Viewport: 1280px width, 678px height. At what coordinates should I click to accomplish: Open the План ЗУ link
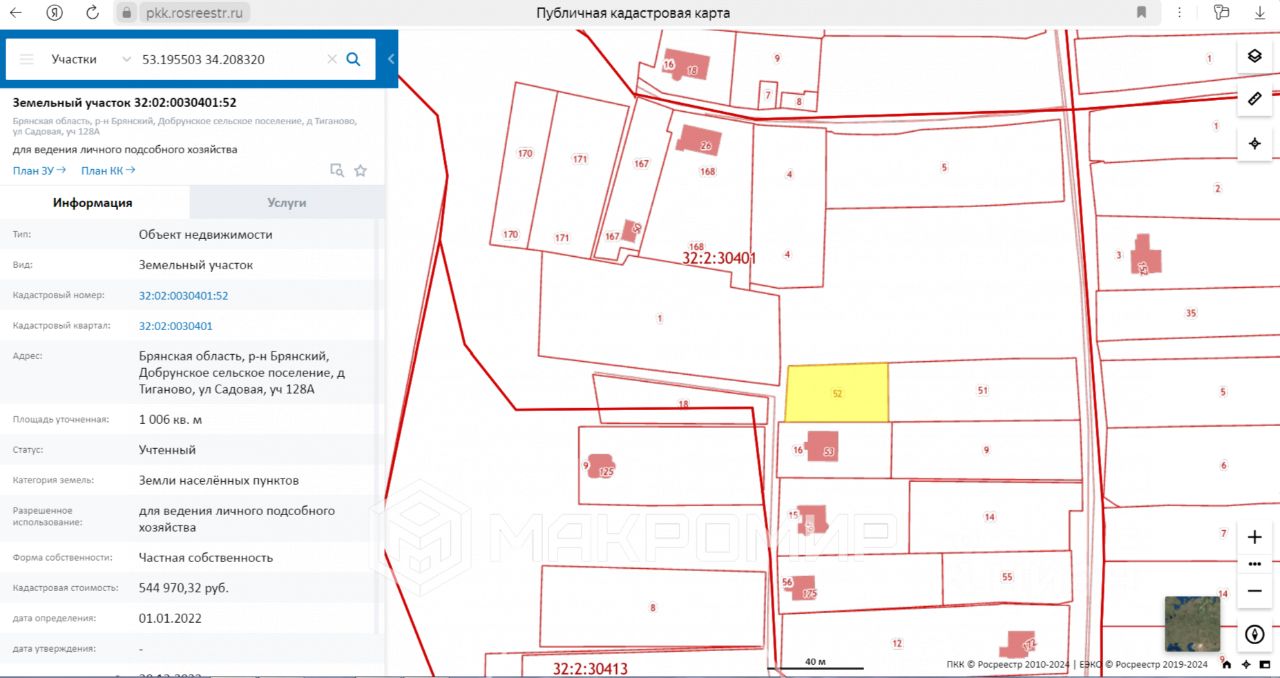pyautogui.click(x=39, y=171)
